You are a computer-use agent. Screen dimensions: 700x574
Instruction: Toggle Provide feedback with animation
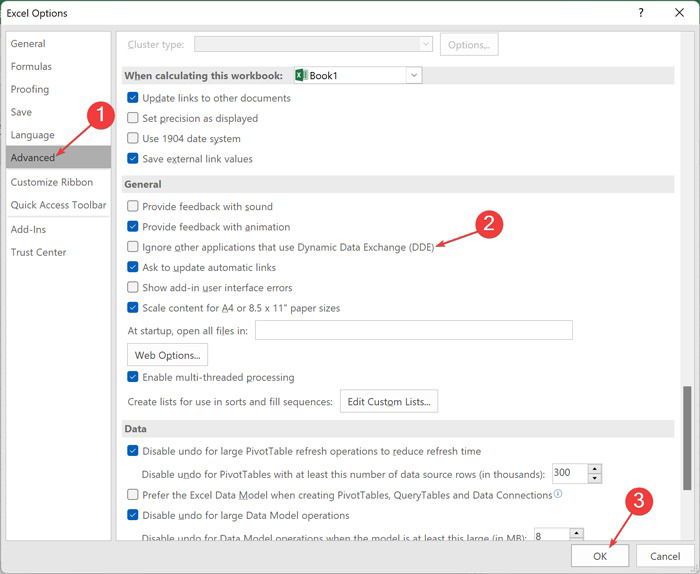pos(133,226)
